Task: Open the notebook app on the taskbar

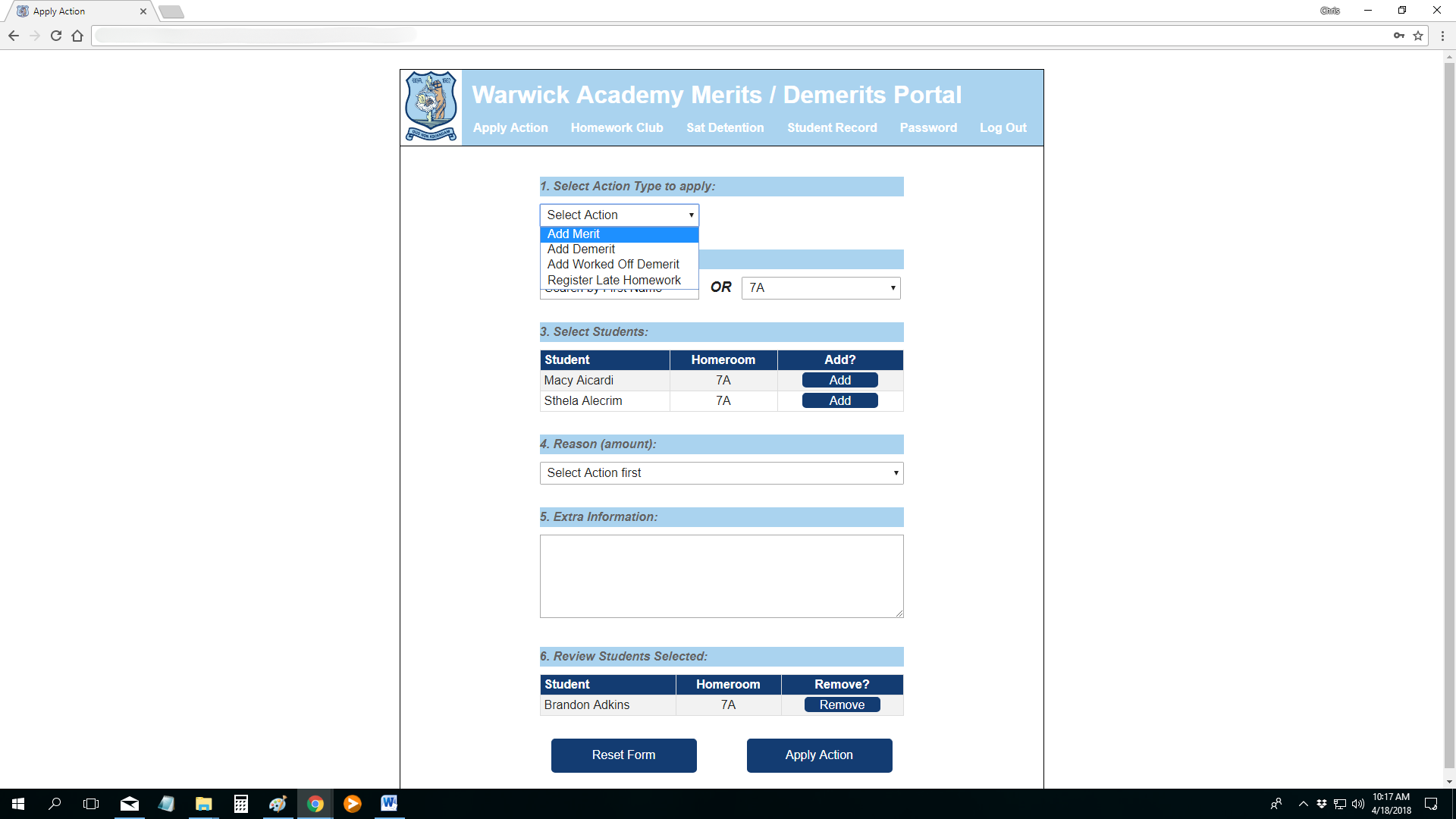Action: pyautogui.click(x=167, y=804)
